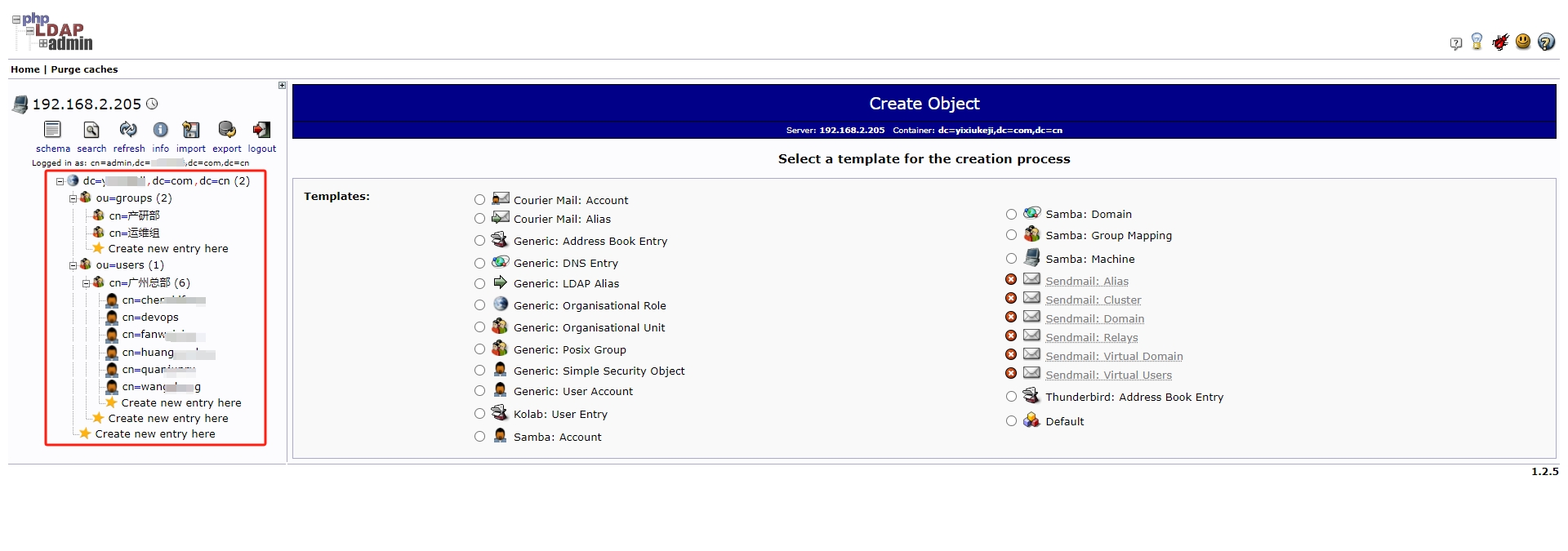Collapse the cn=广州总部 node
This screenshot has width=1568, height=551.
pyautogui.click(x=86, y=283)
